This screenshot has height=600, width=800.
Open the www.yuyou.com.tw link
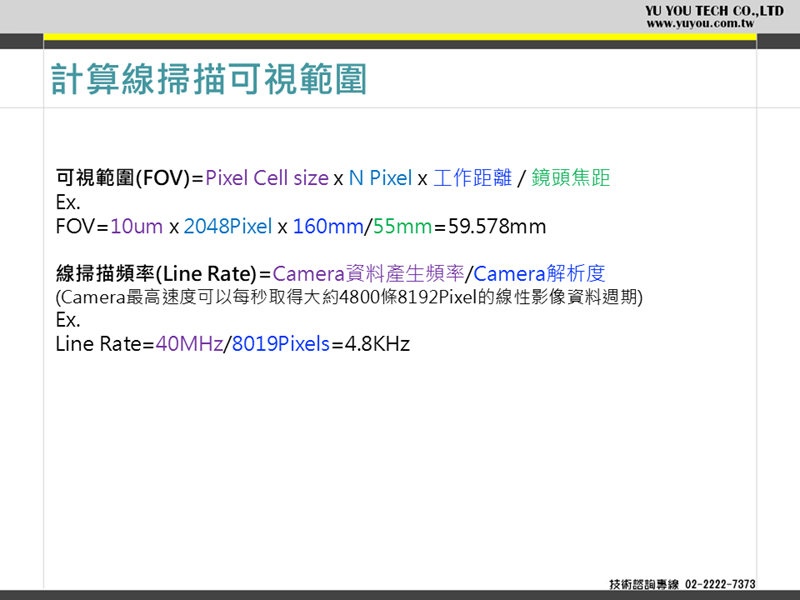(700, 23)
